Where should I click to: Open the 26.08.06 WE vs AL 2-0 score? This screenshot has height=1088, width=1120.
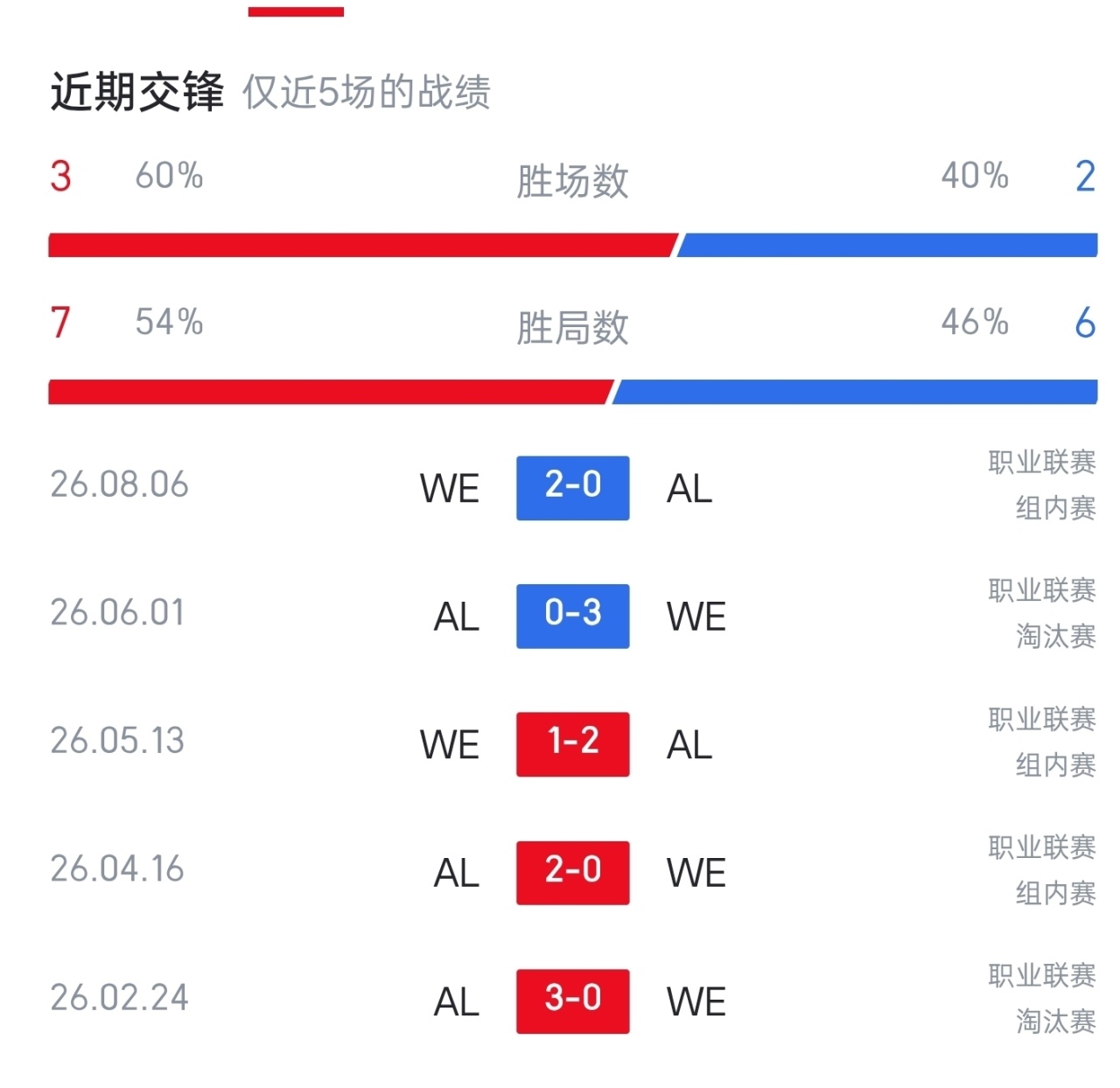point(572,488)
